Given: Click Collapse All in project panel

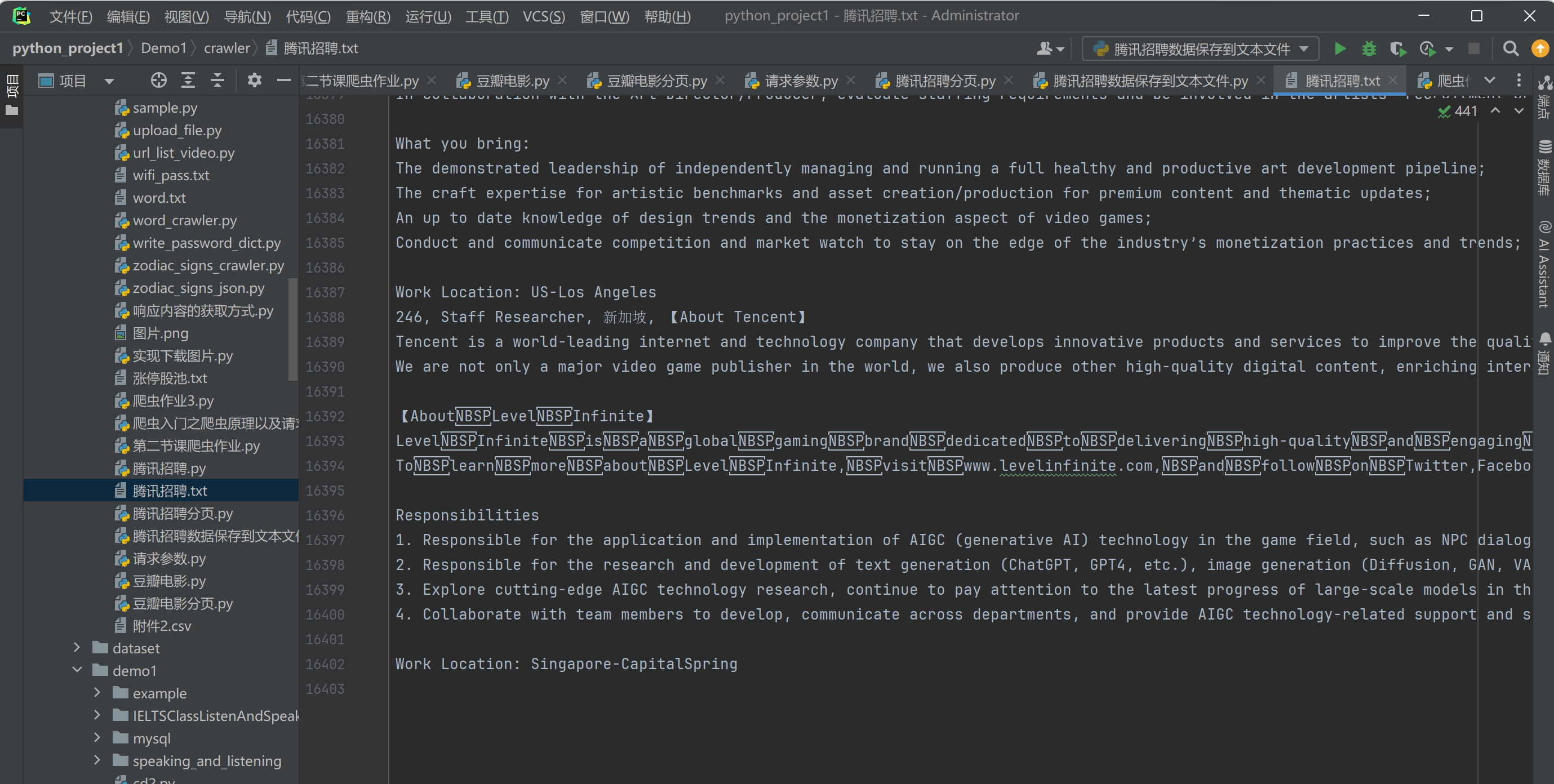Looking at the screenshot, I should point(217,80).
